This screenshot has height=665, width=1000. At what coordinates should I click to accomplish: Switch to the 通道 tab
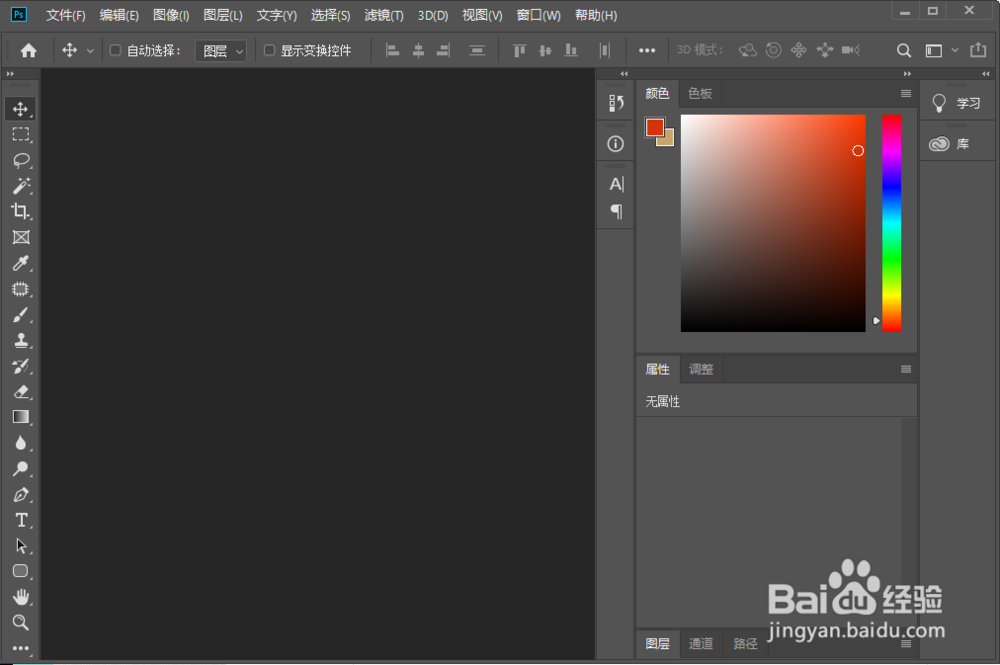(x=701, y=643)
